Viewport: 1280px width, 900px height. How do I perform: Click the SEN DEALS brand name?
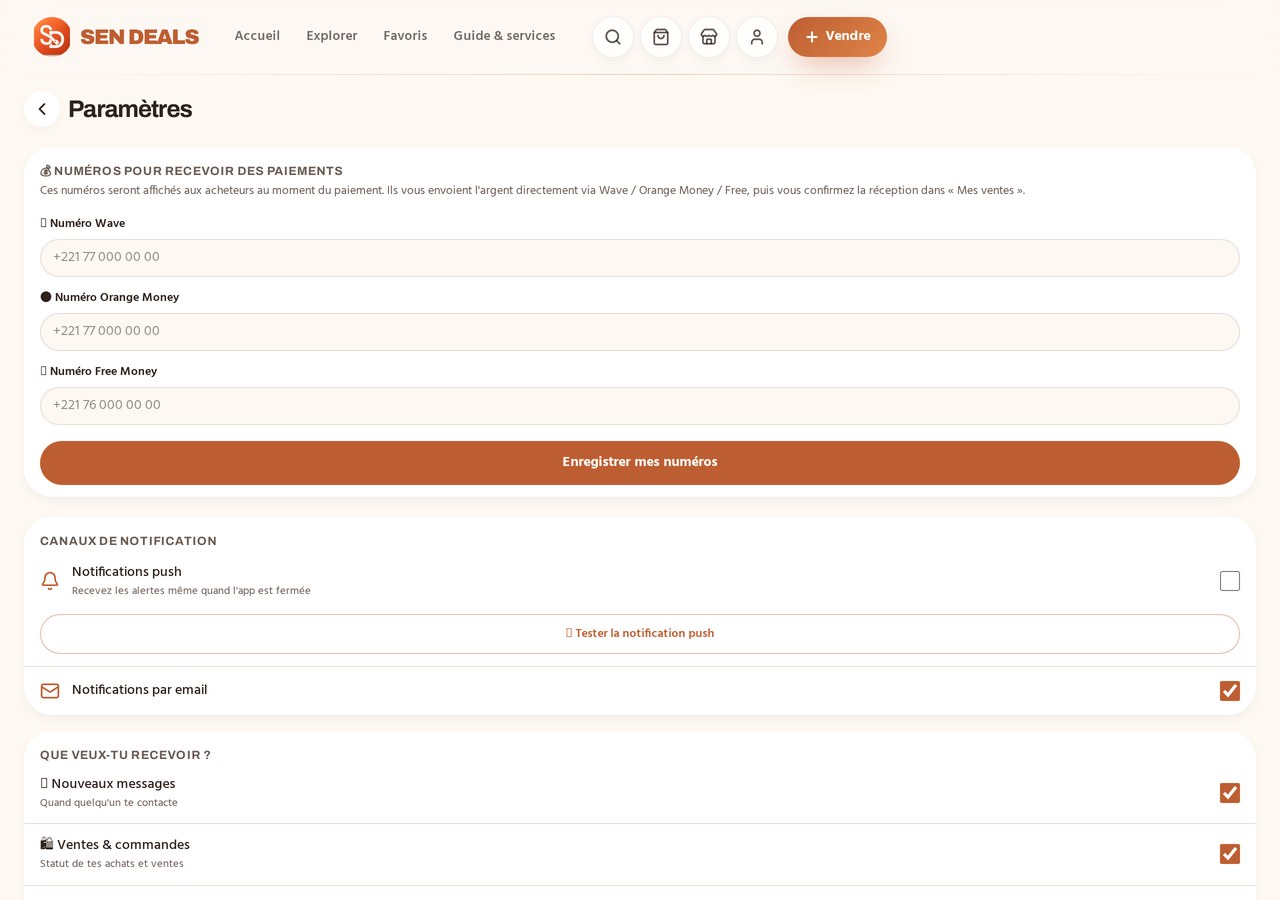click(140, 37)
